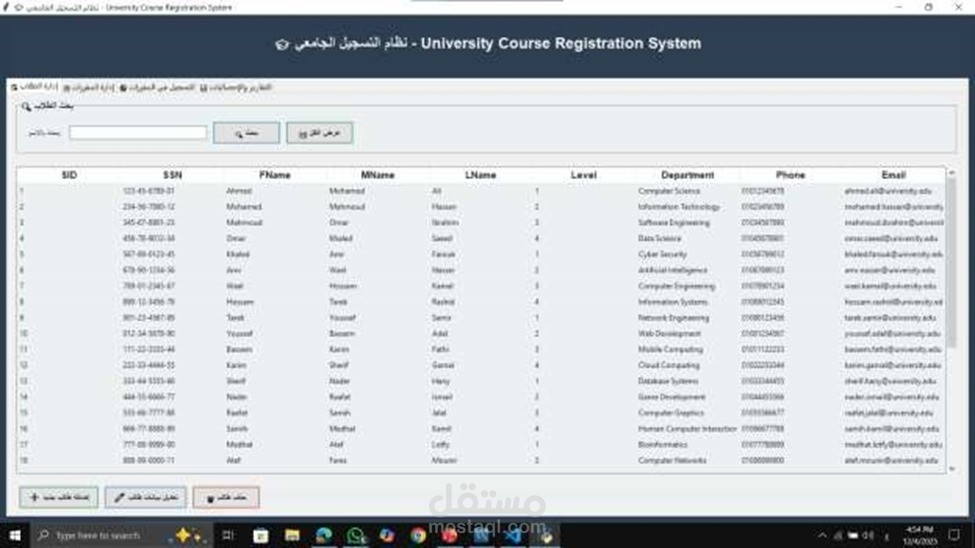Open Visual Studio Code from the taskbar
The width and height of the screenshot is (975, 548).
(x=513, y=536)
